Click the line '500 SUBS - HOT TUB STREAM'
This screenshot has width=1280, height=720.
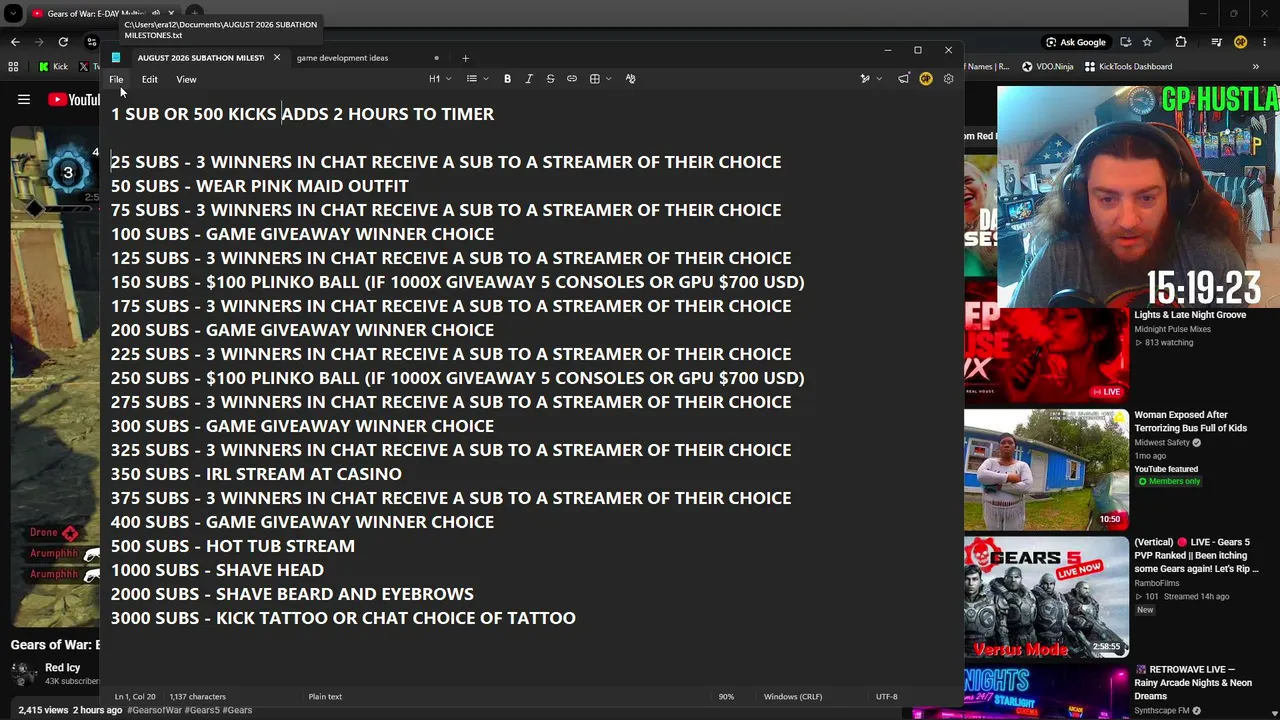coord(233,546)
